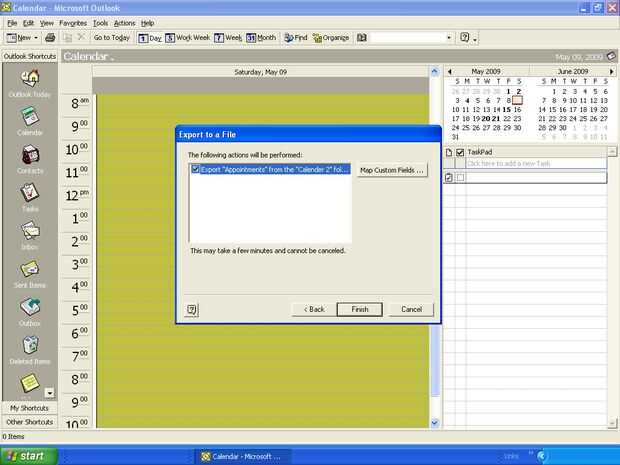Screen dimensions: 620x465
Task: Open the Find a Contact dropdown arrow
Action: coord(449,38)
